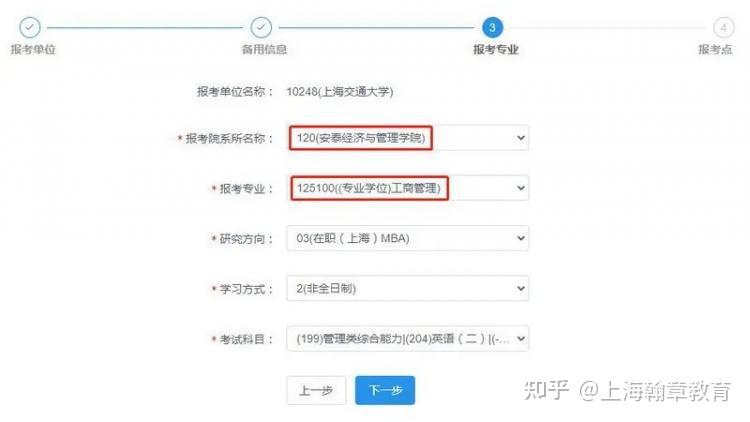Click the (199)管理类综合能力 exam subjects field
This screenshot has width=750, height=422.
coord(408,339)
